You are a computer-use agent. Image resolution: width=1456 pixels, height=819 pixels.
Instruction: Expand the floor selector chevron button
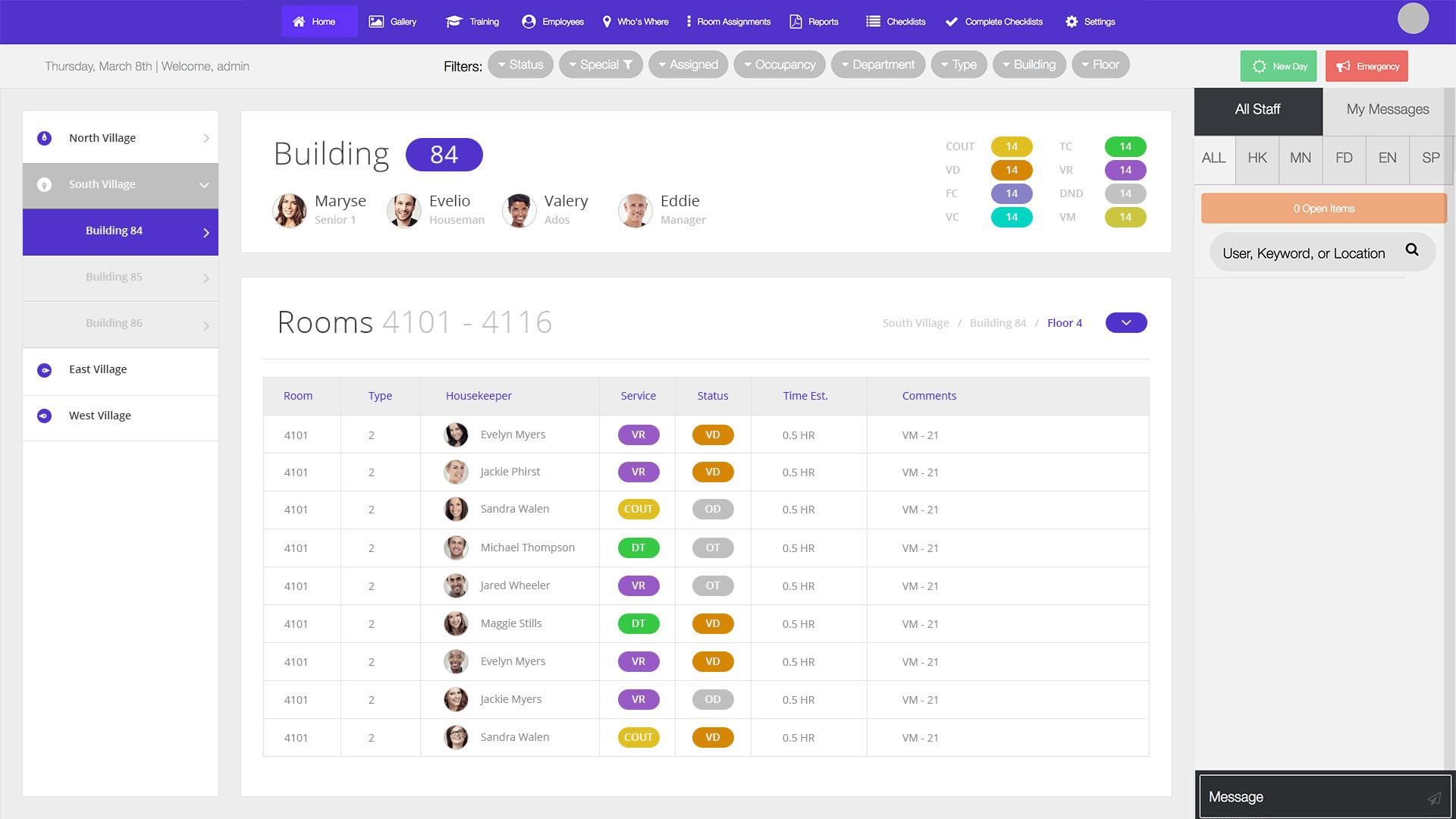(1126, 323)
